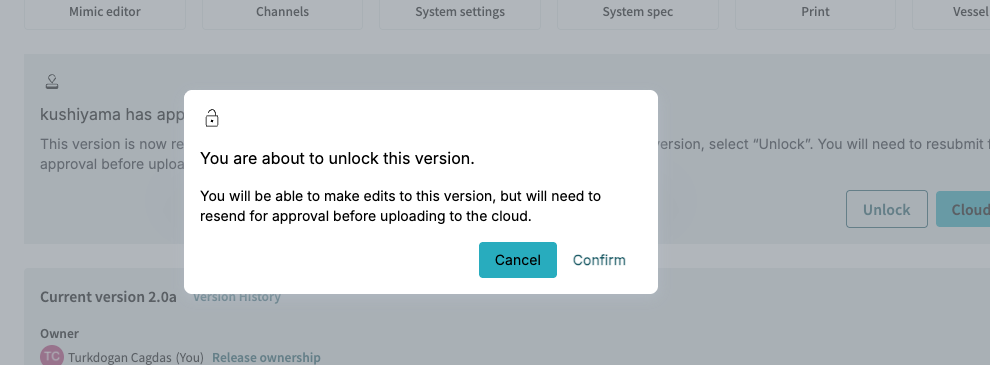Select the System spec tab
The image size is (990, 365).
638,12
